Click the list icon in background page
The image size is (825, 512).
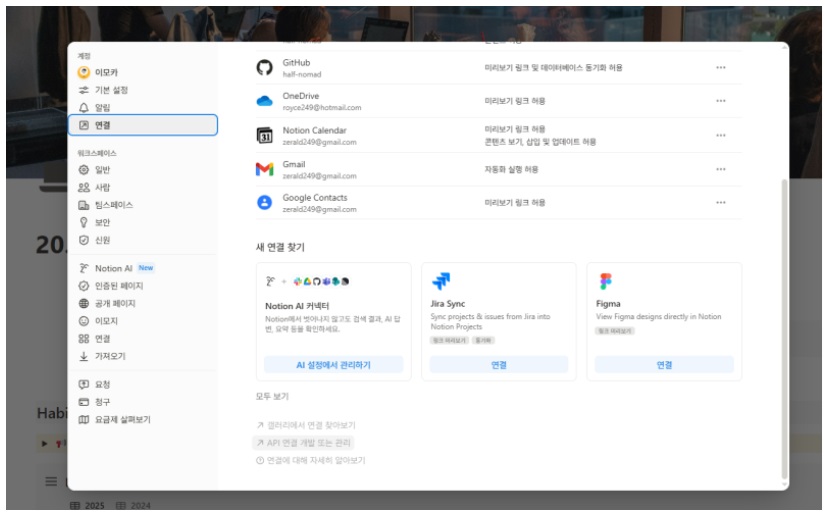pyautogui.click(x=51, y=481)
